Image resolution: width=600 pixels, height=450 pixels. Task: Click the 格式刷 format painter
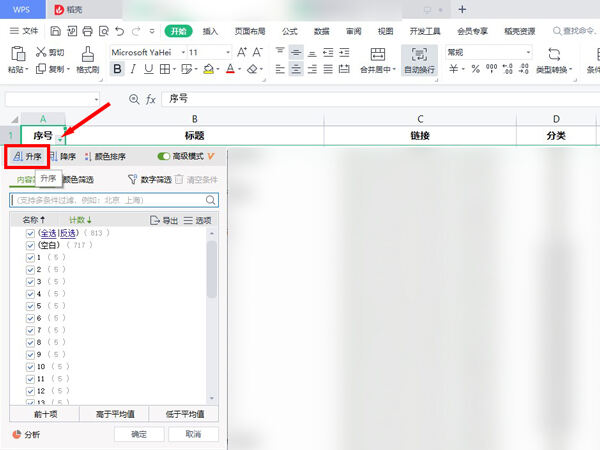click(x=87, y=60)
